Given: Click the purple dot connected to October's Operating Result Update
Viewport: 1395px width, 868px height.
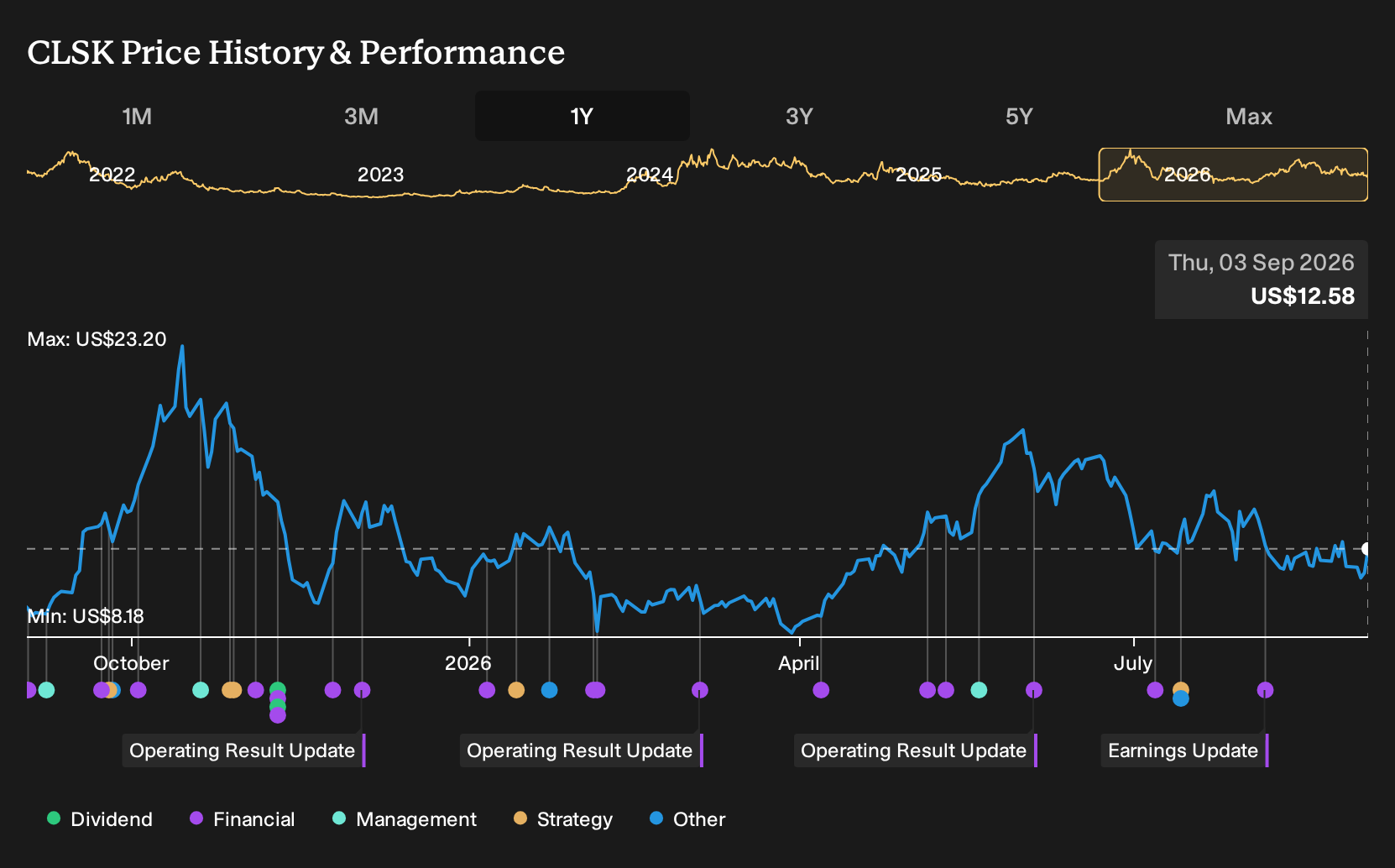Looking at the screenshot, I should click(362, 690).
